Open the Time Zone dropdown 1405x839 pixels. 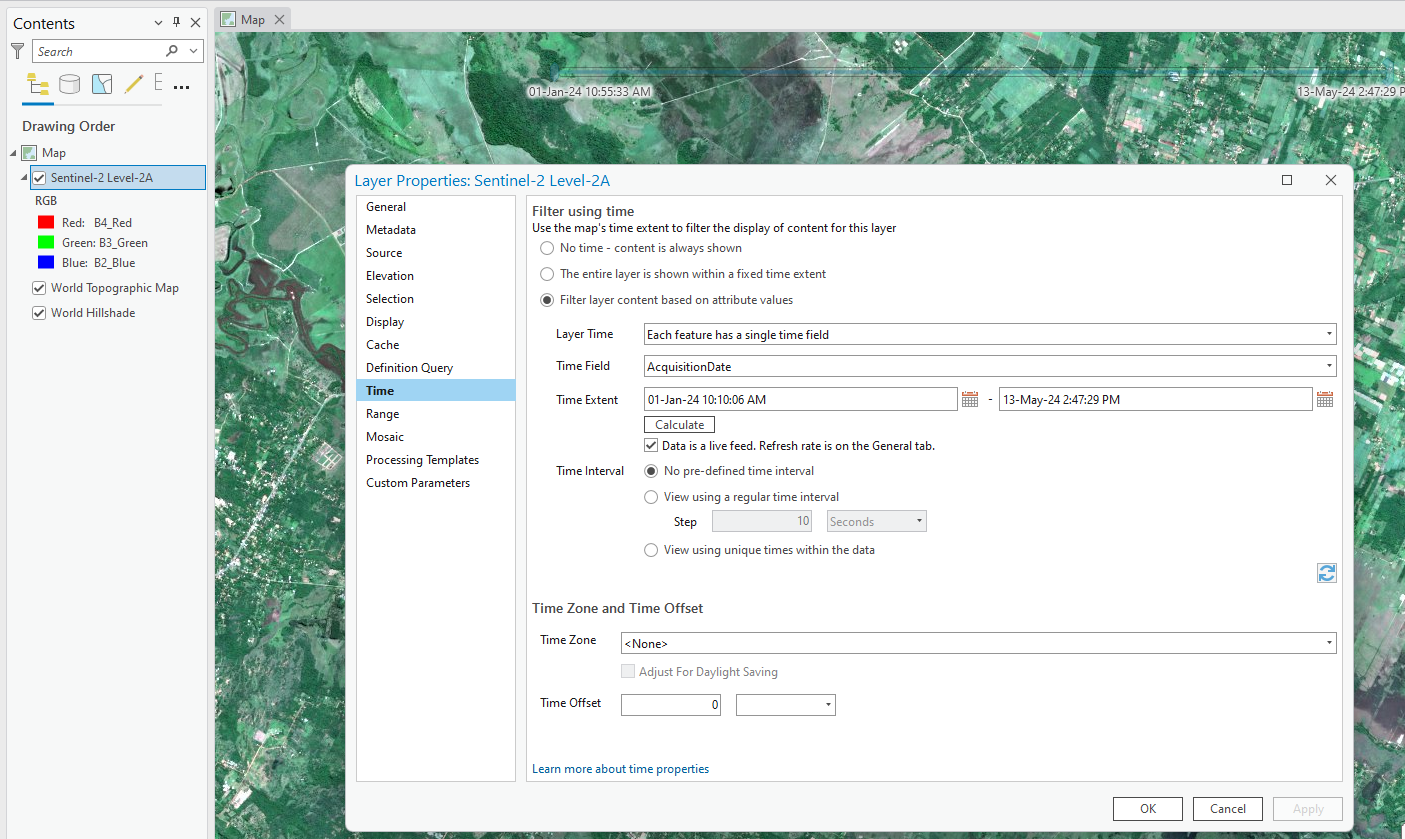pos(1328,643)
